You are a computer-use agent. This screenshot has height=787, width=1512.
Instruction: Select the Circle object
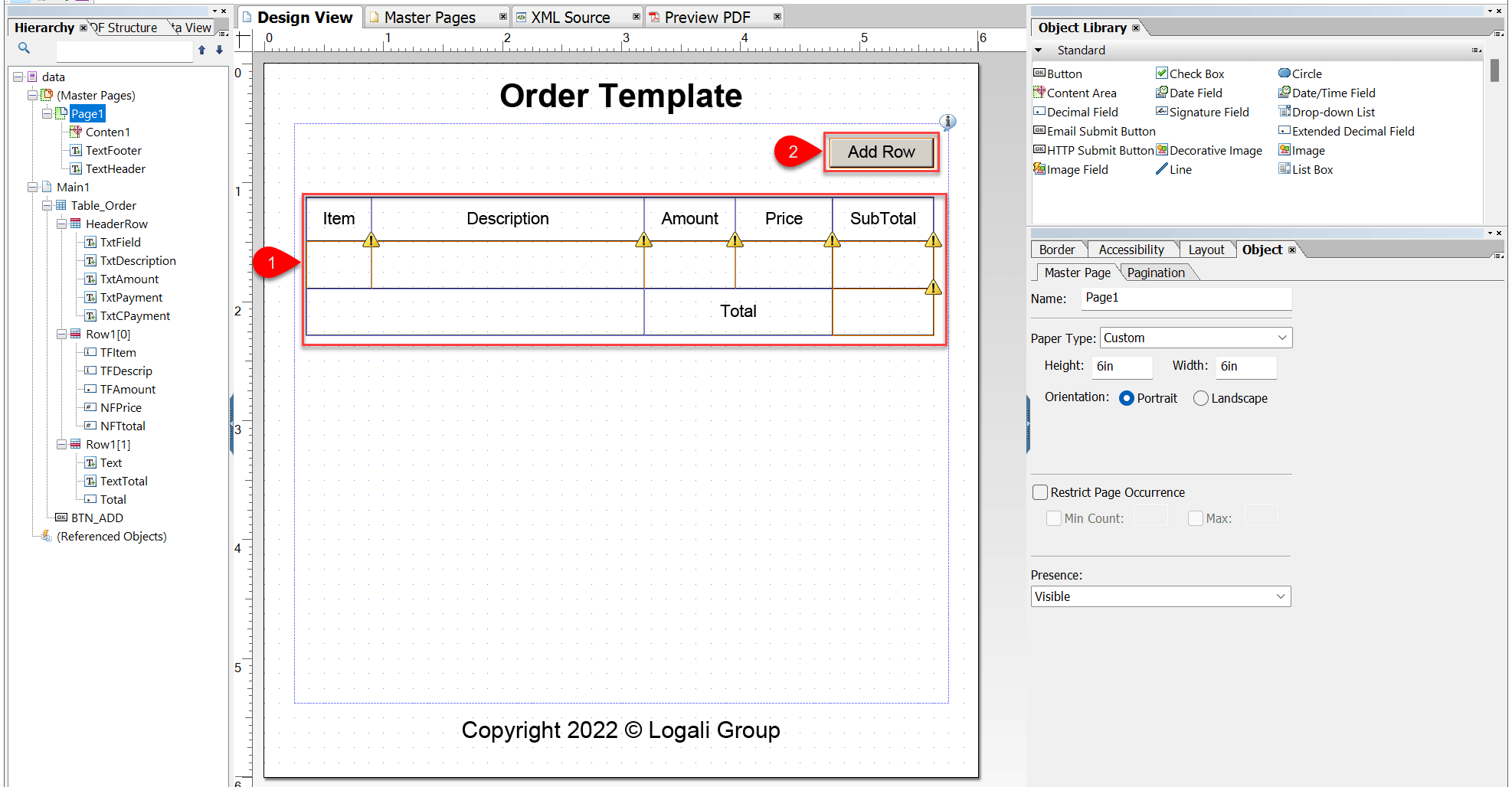pyautogui.click(x=1306, y=73)
